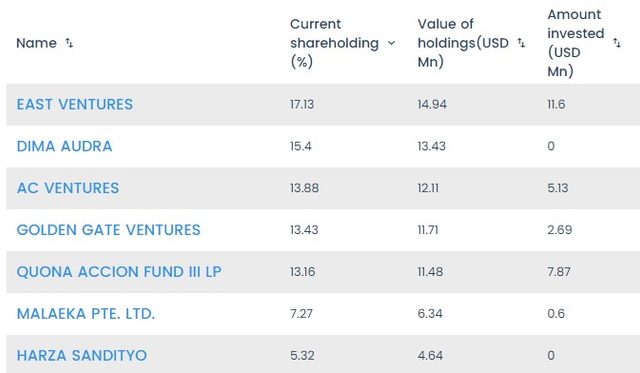
Task: Open QUONA ACCION FUND III LP link
Action: tap(119, 272)
